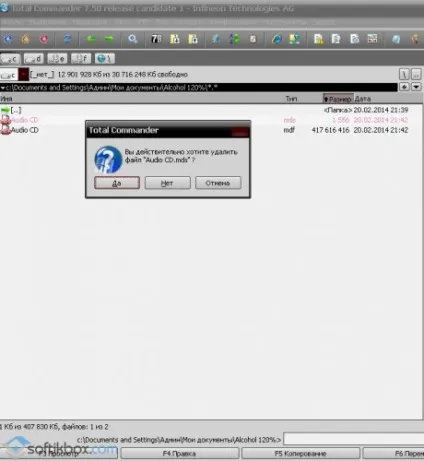This screenshot has width=424, height=461.
Task: Switch to drive d in drive bar
Action: (34, 59)
